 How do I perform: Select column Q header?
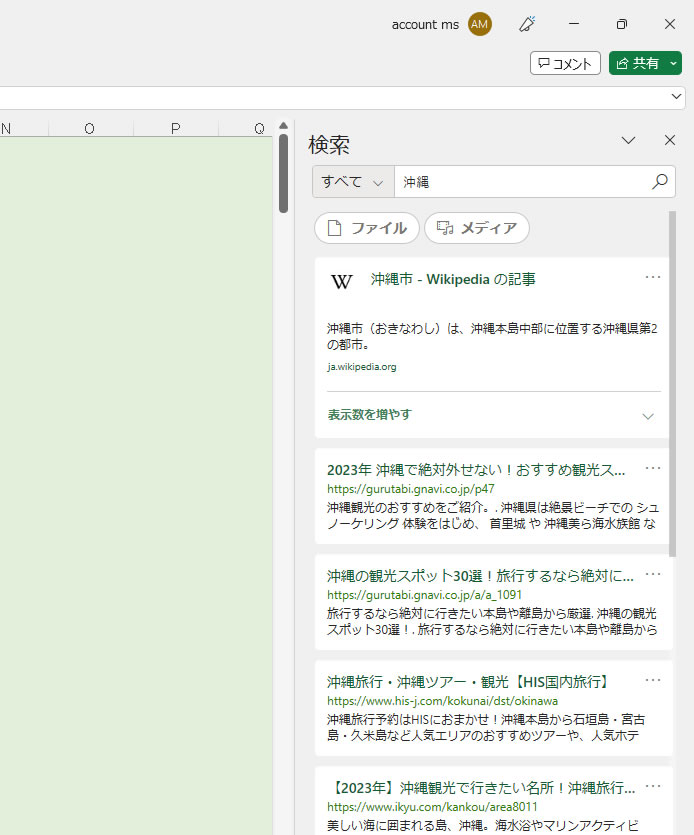click(x=247, y=128)
